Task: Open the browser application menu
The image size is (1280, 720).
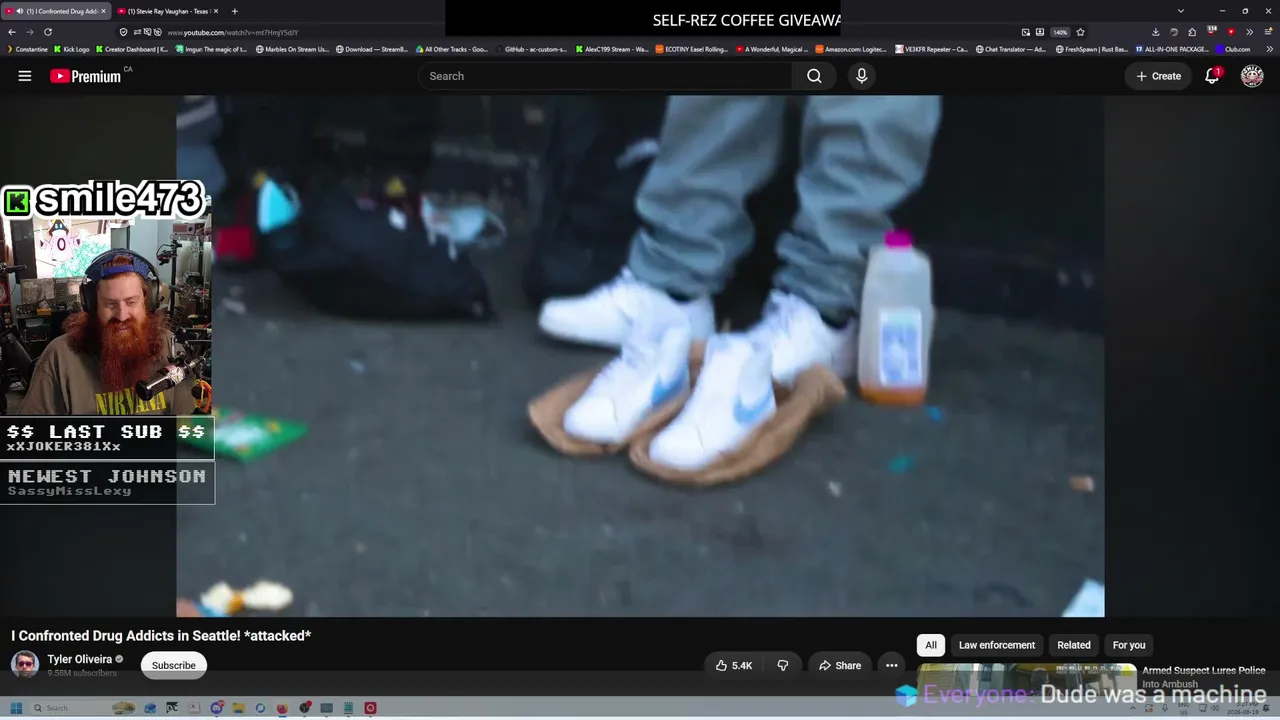Action: [x=1267, y=32]
